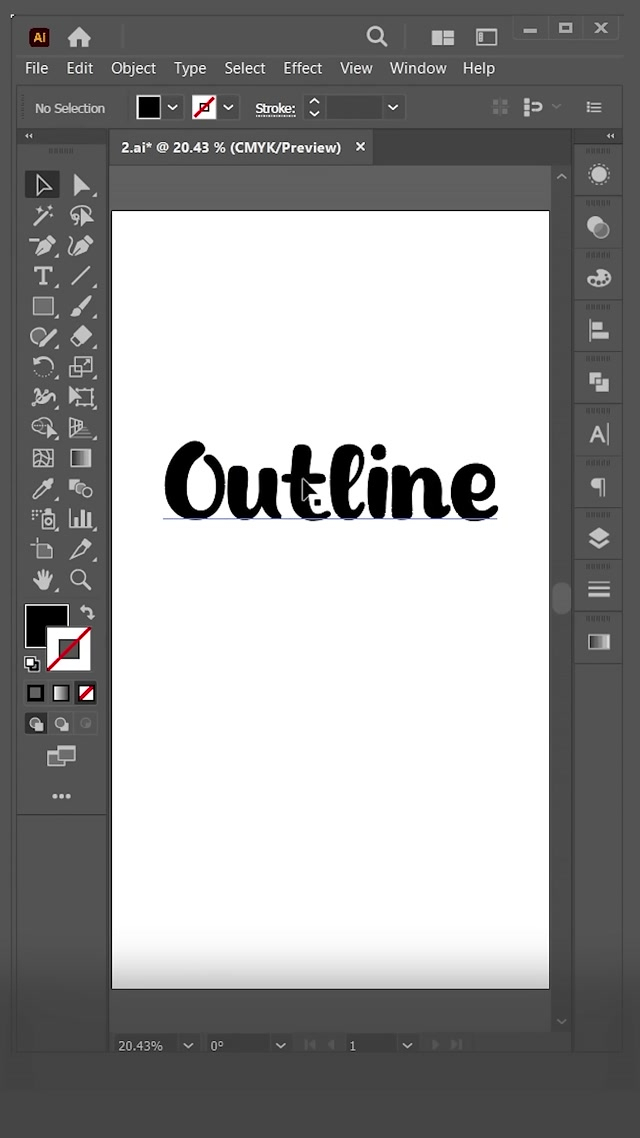Pick the Eyedropper tool
This screenshot has height=1138, width=640.
(43, 488)
